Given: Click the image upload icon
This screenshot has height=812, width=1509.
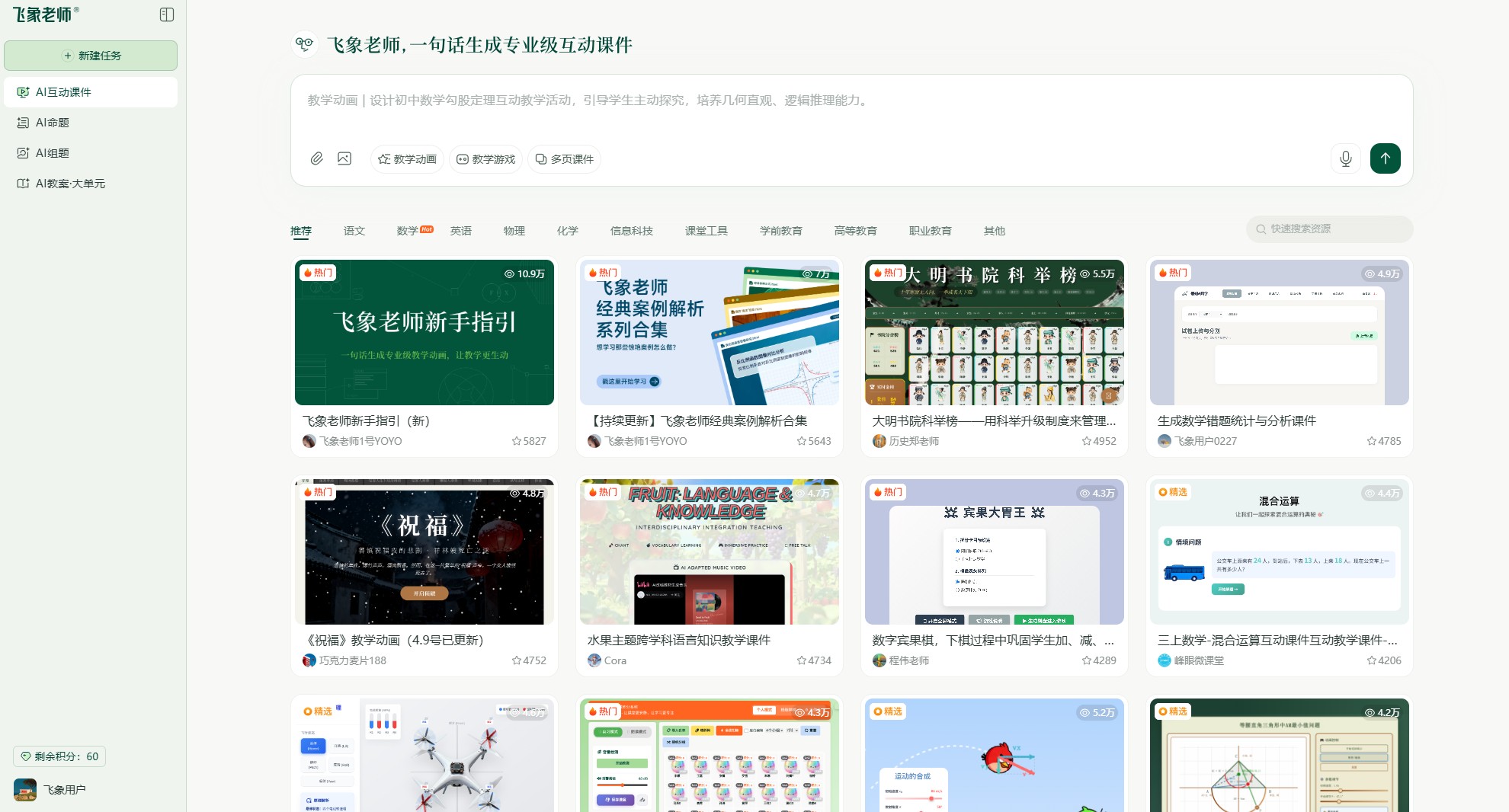Looking at the screenshot, I should point(344,158).
